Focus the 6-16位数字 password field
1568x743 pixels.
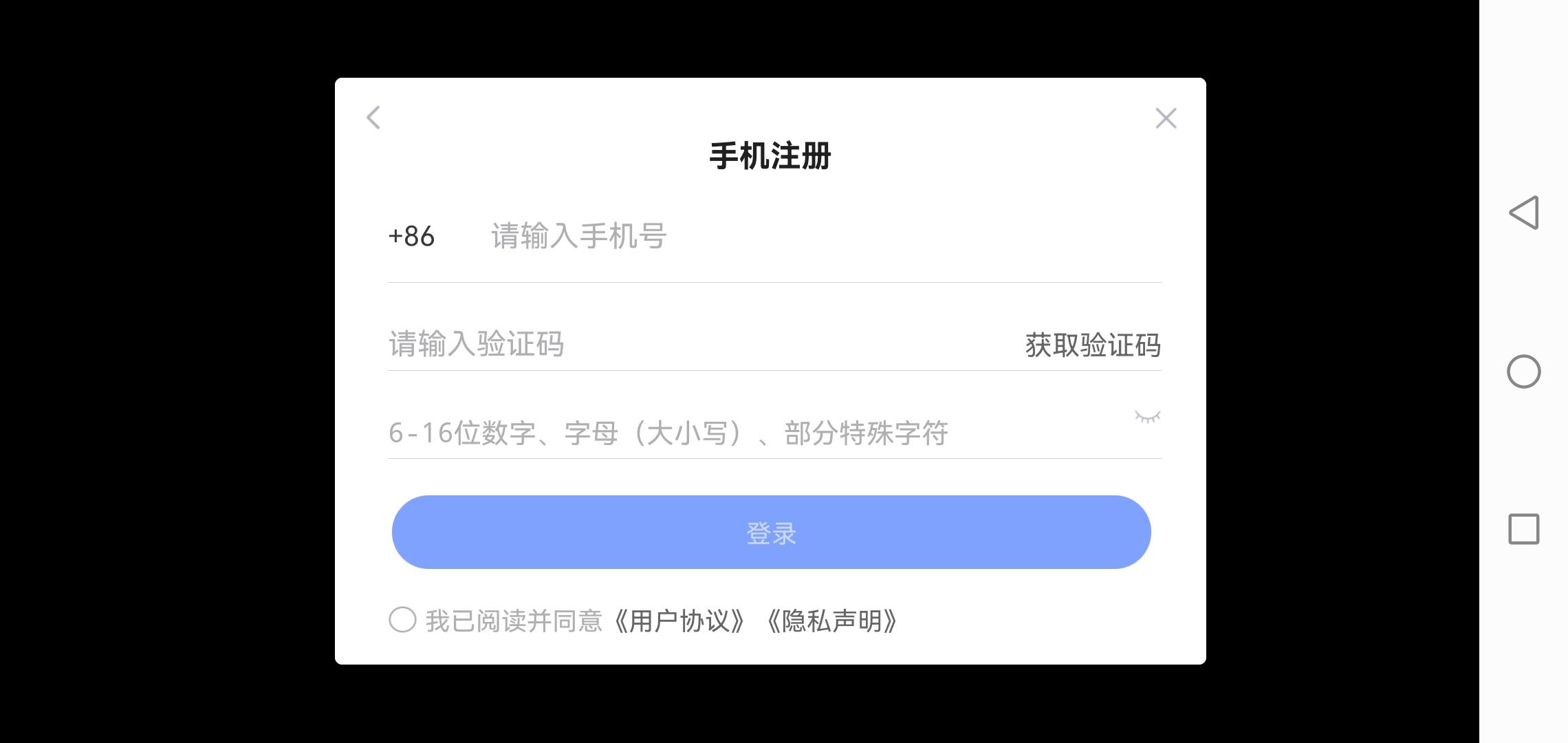point(756,433)
